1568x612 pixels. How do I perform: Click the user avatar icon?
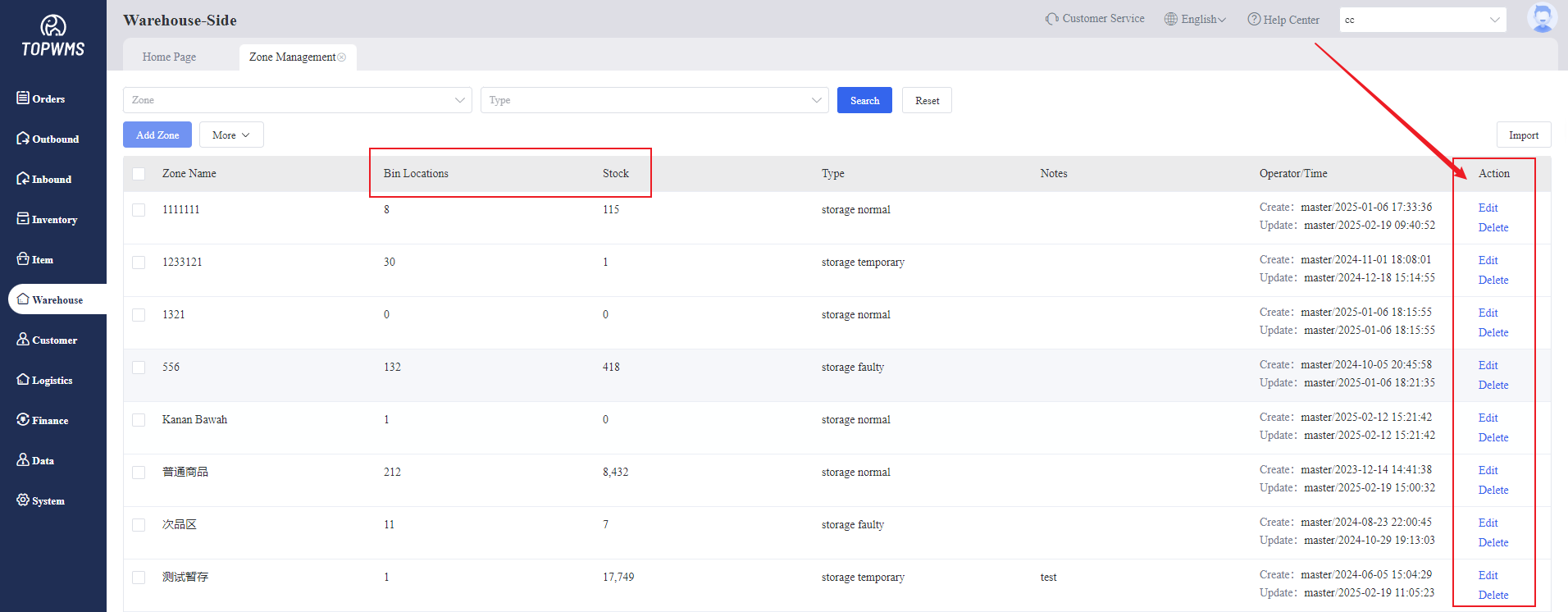pyautogui.click(x=1542, y=18)
